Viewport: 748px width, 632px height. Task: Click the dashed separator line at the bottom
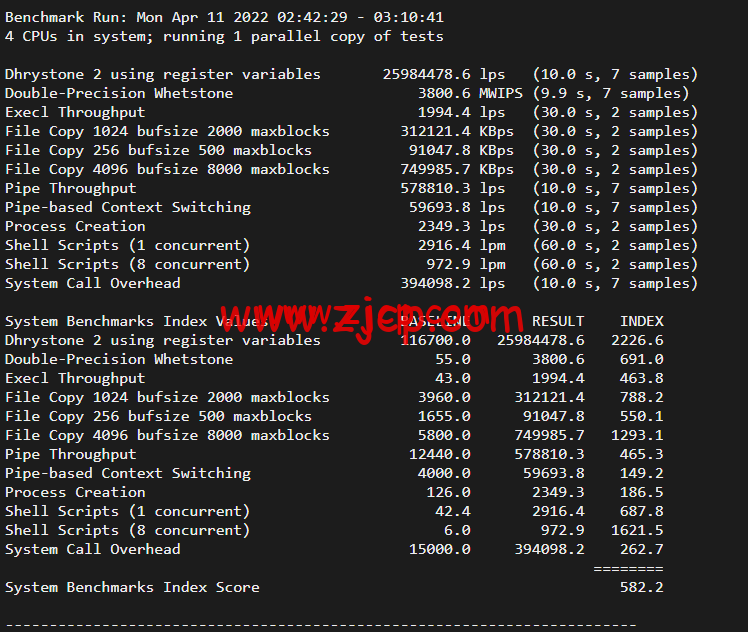click(x=320, y=625)
